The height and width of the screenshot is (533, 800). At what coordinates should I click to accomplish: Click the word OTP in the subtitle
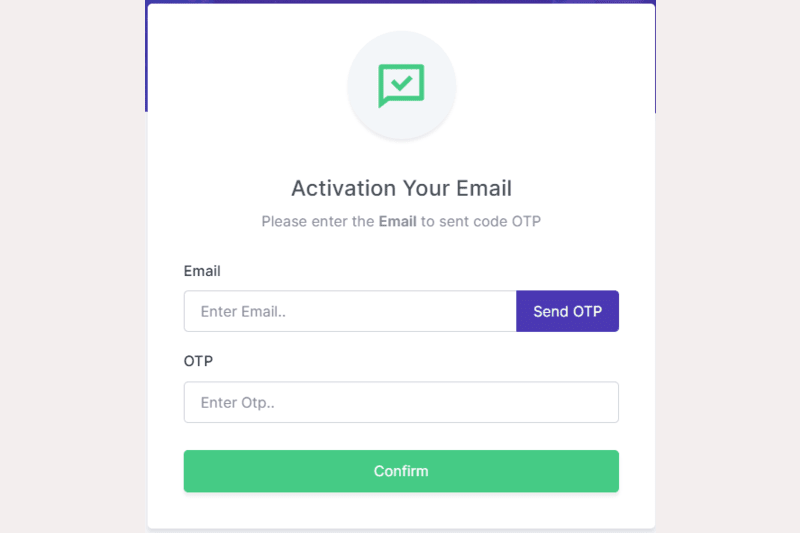(526, 221)
